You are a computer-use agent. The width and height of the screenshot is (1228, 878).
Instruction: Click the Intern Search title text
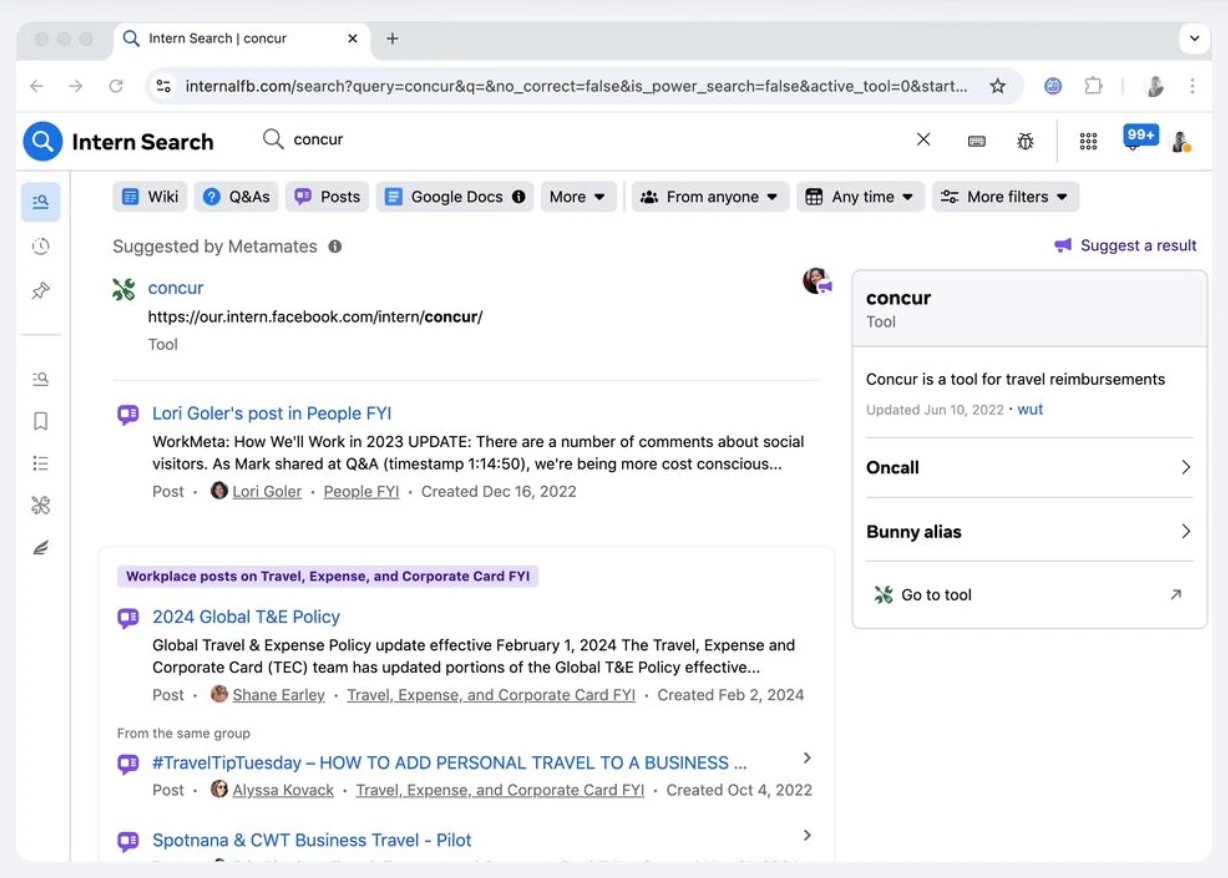(143, 142)
